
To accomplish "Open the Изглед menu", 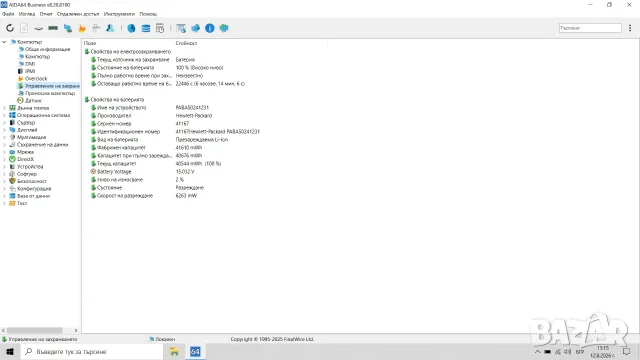I will [27, 14].
